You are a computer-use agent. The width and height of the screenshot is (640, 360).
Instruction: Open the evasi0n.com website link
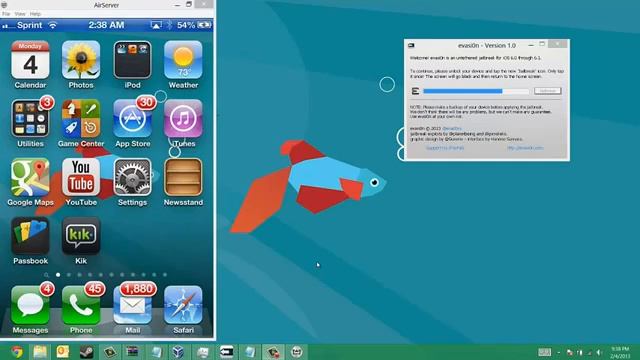[525, 148]
